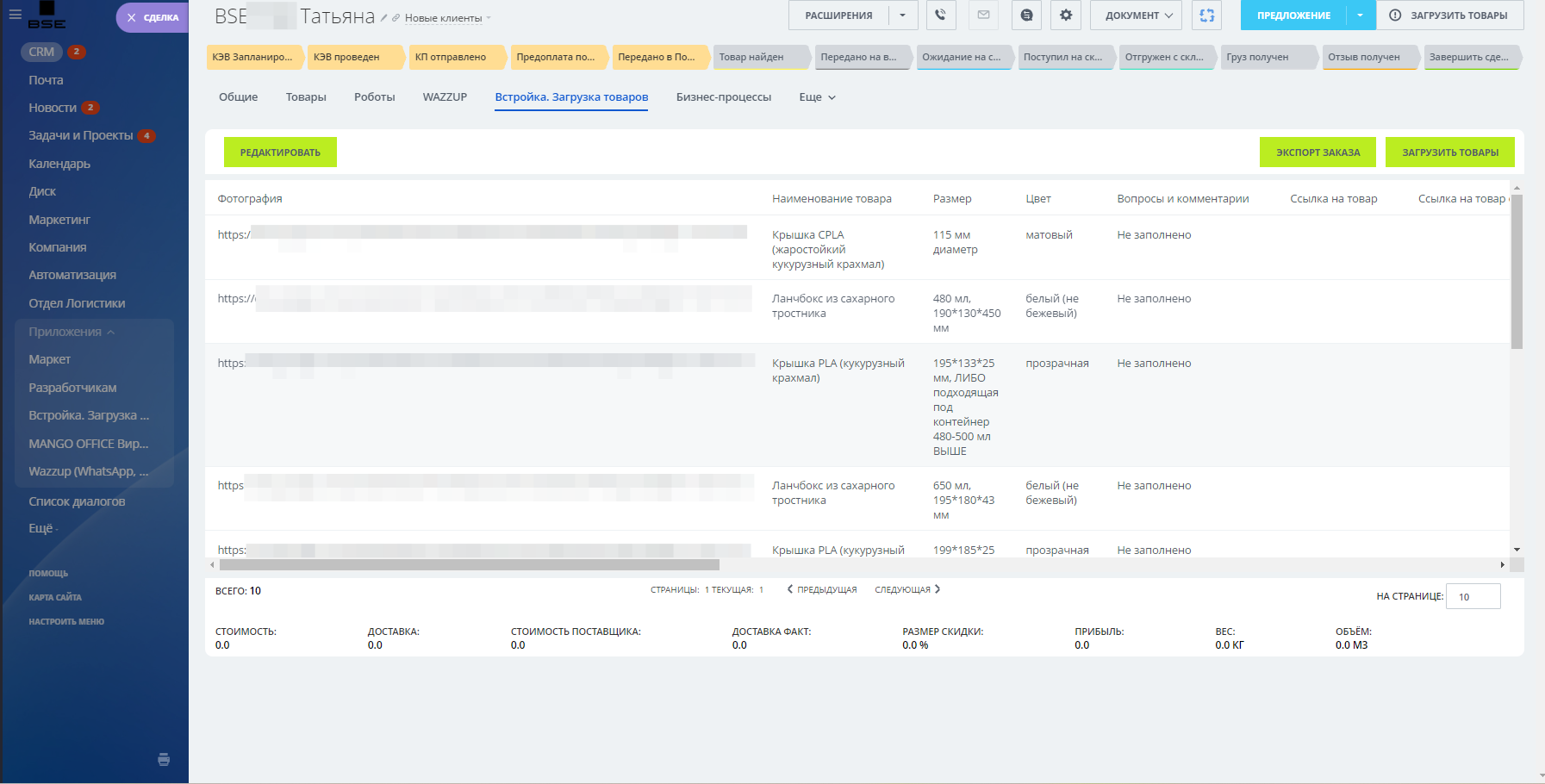Image resolution: width=1545 pixels, height=784 pixels.
Task: Expand Ещё in the sidebar
Action: [43, 528]
